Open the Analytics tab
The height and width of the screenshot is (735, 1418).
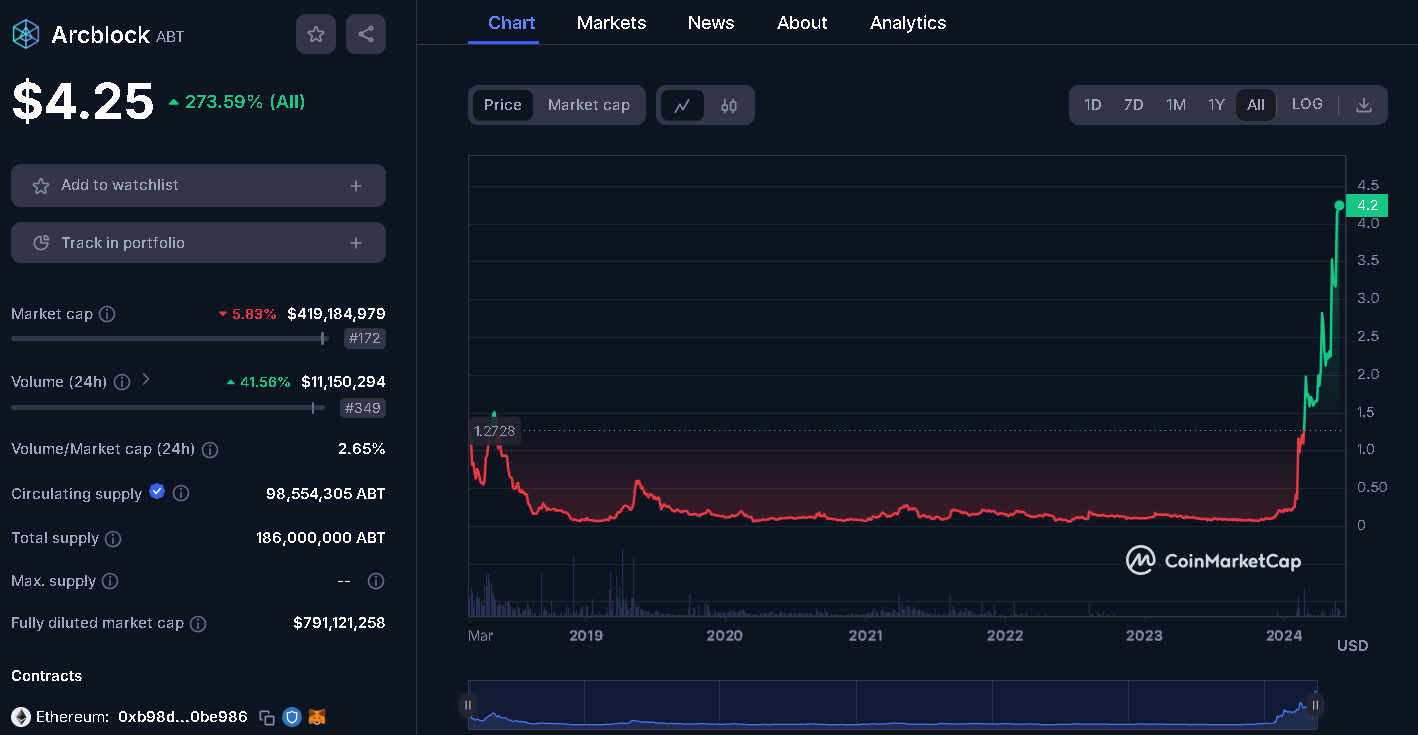908,23
